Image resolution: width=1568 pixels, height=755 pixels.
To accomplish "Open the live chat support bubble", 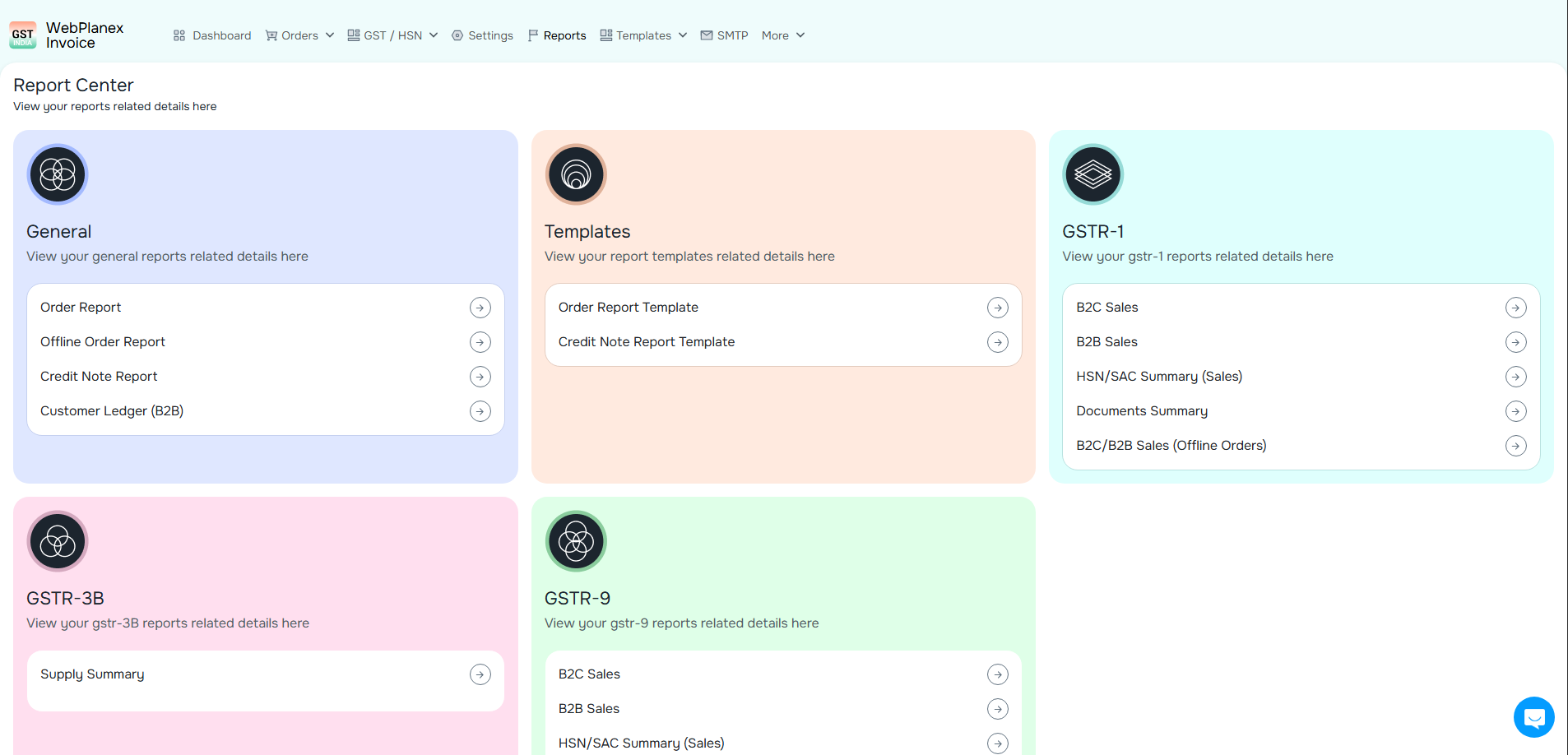I will coord(1533,717).
